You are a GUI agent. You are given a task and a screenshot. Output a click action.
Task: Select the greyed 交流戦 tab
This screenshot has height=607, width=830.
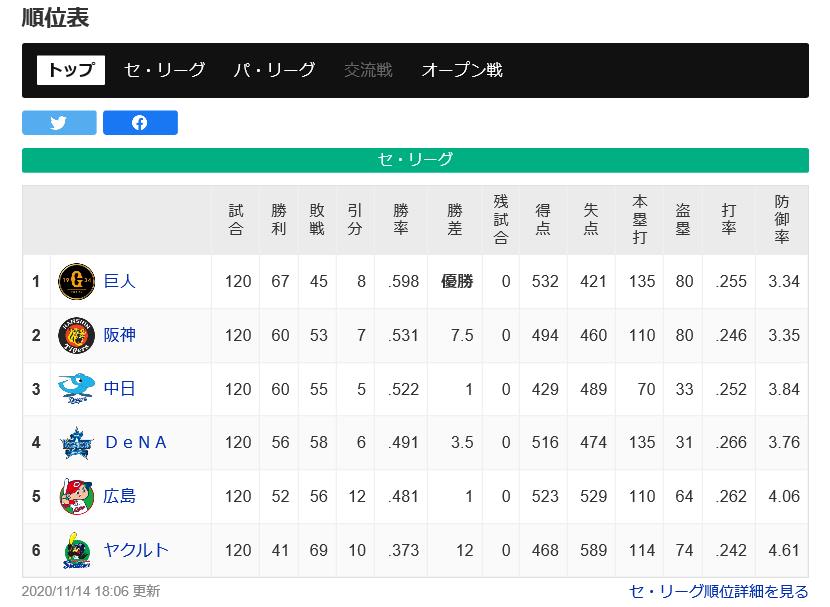point(368,70)
